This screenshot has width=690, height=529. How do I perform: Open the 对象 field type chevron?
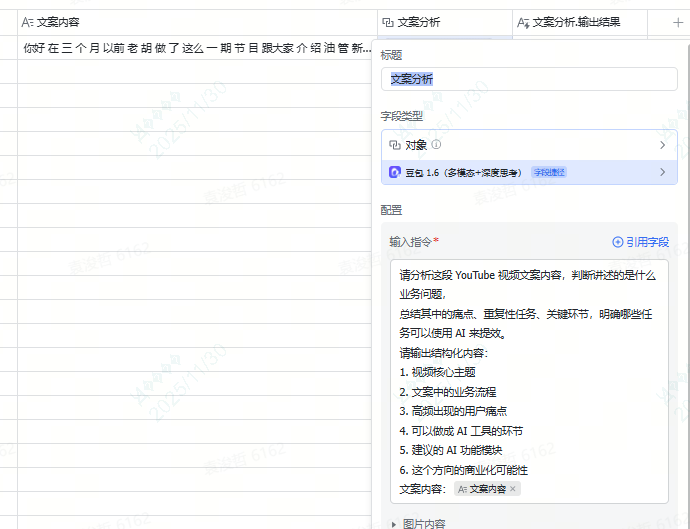tap(662, 145)
